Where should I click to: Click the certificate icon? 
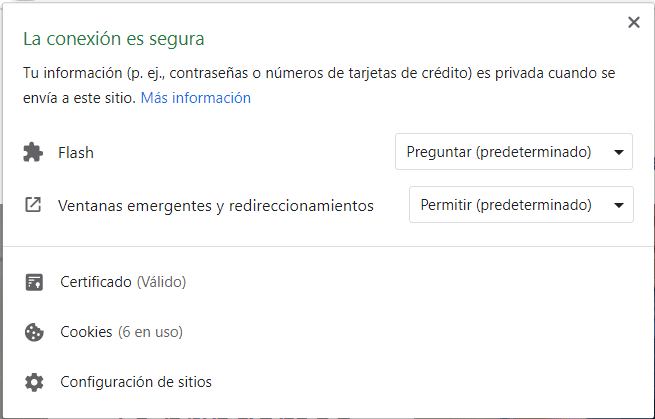click(x=34, y=282)
